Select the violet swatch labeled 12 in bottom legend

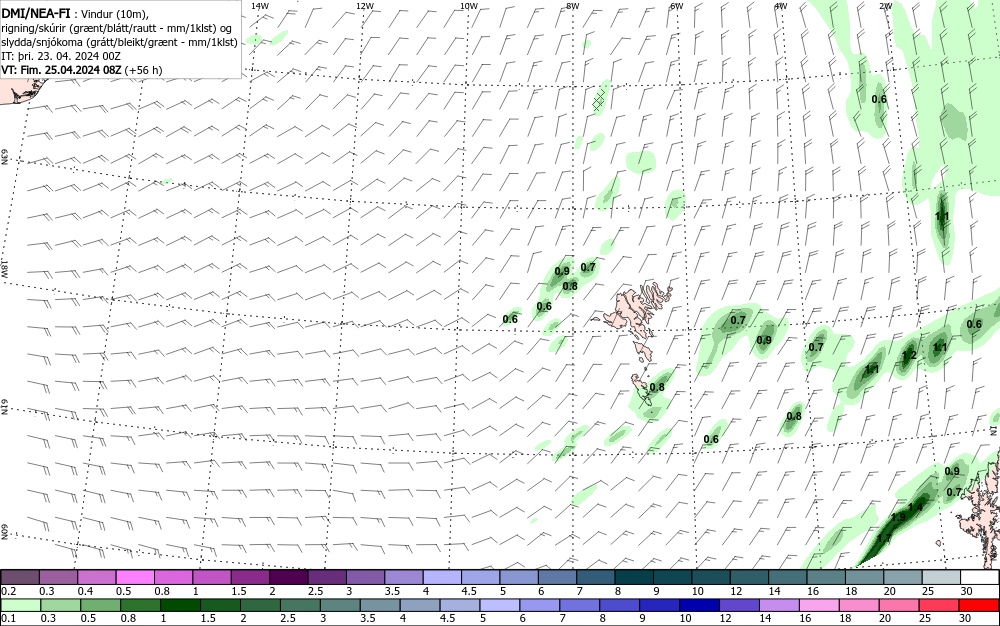[739, 605]
